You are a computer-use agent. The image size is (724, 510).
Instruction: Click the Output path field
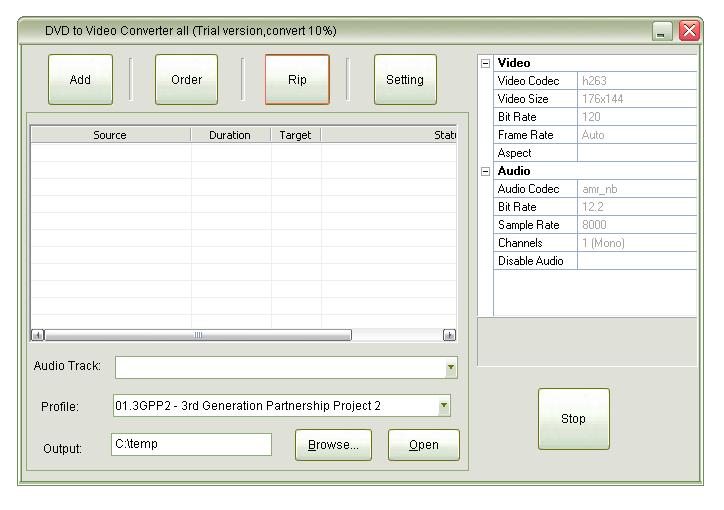pos(191,444)
